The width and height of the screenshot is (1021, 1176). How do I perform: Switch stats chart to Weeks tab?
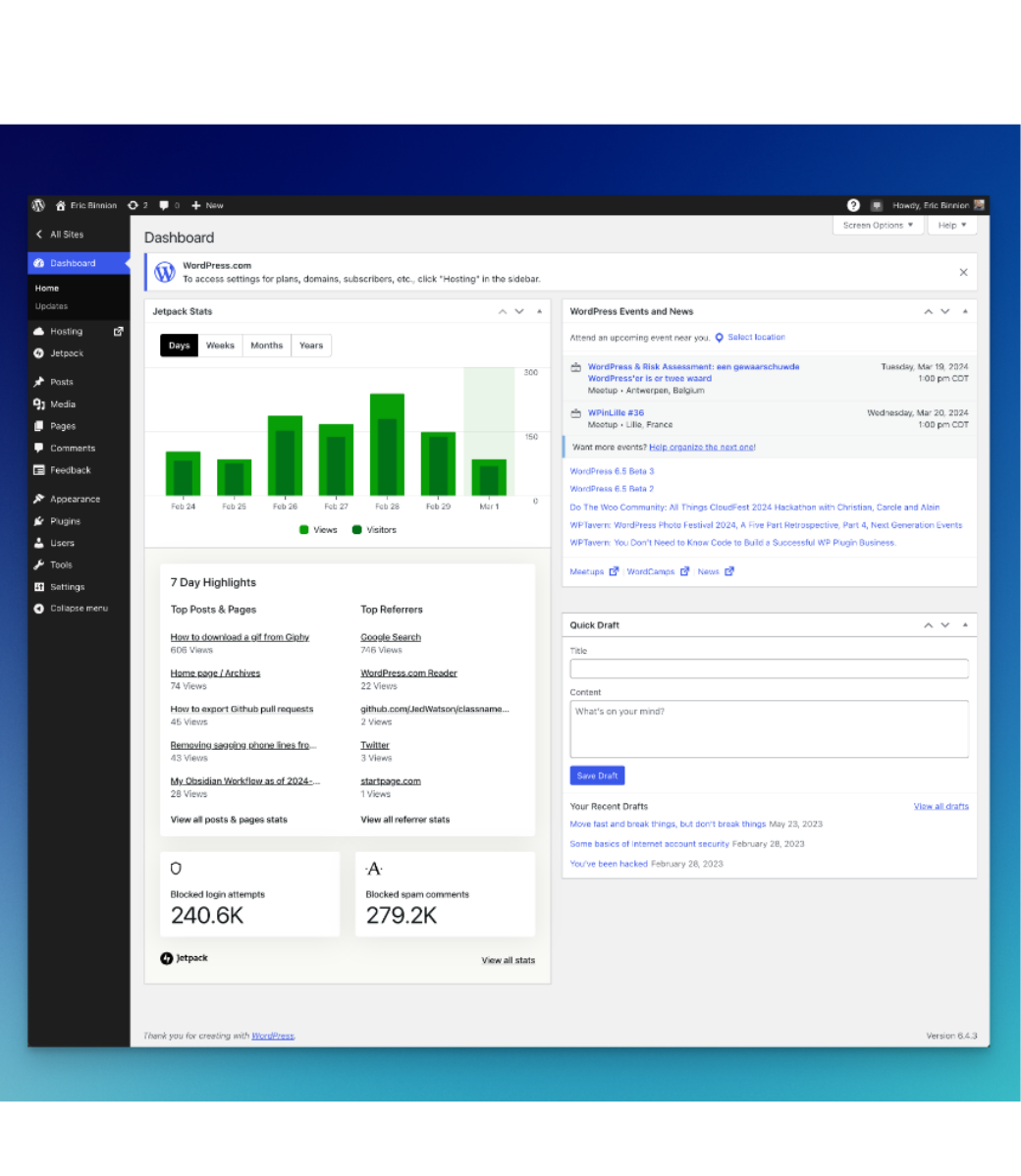(220, 346)
